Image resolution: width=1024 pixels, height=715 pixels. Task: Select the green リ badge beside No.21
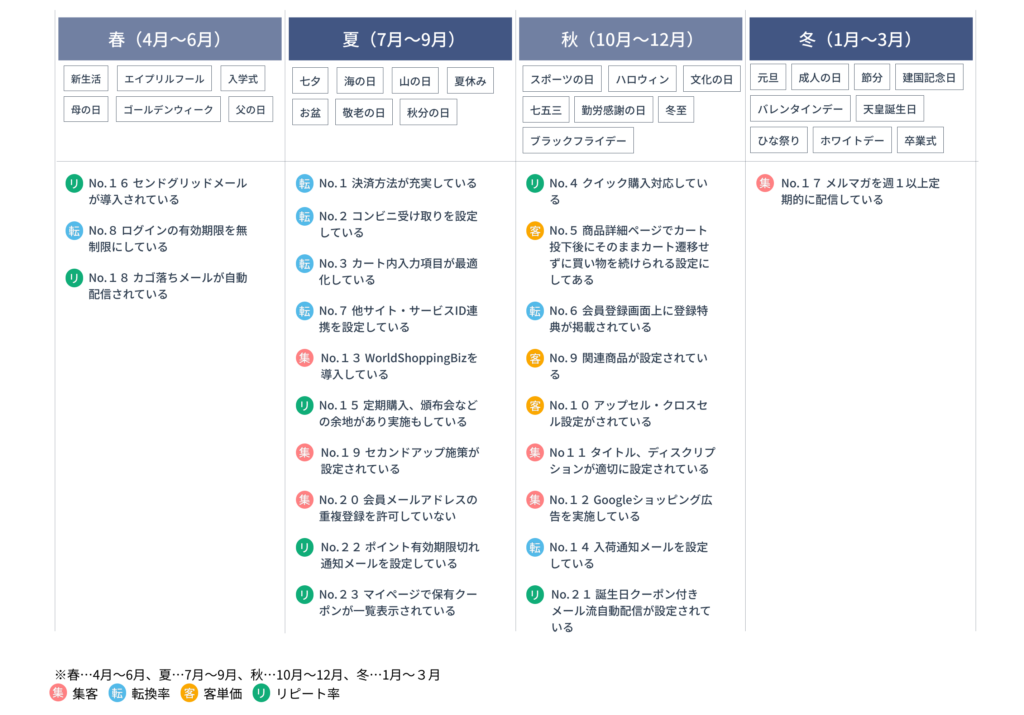pyautogui.click(x=535, y=594)
